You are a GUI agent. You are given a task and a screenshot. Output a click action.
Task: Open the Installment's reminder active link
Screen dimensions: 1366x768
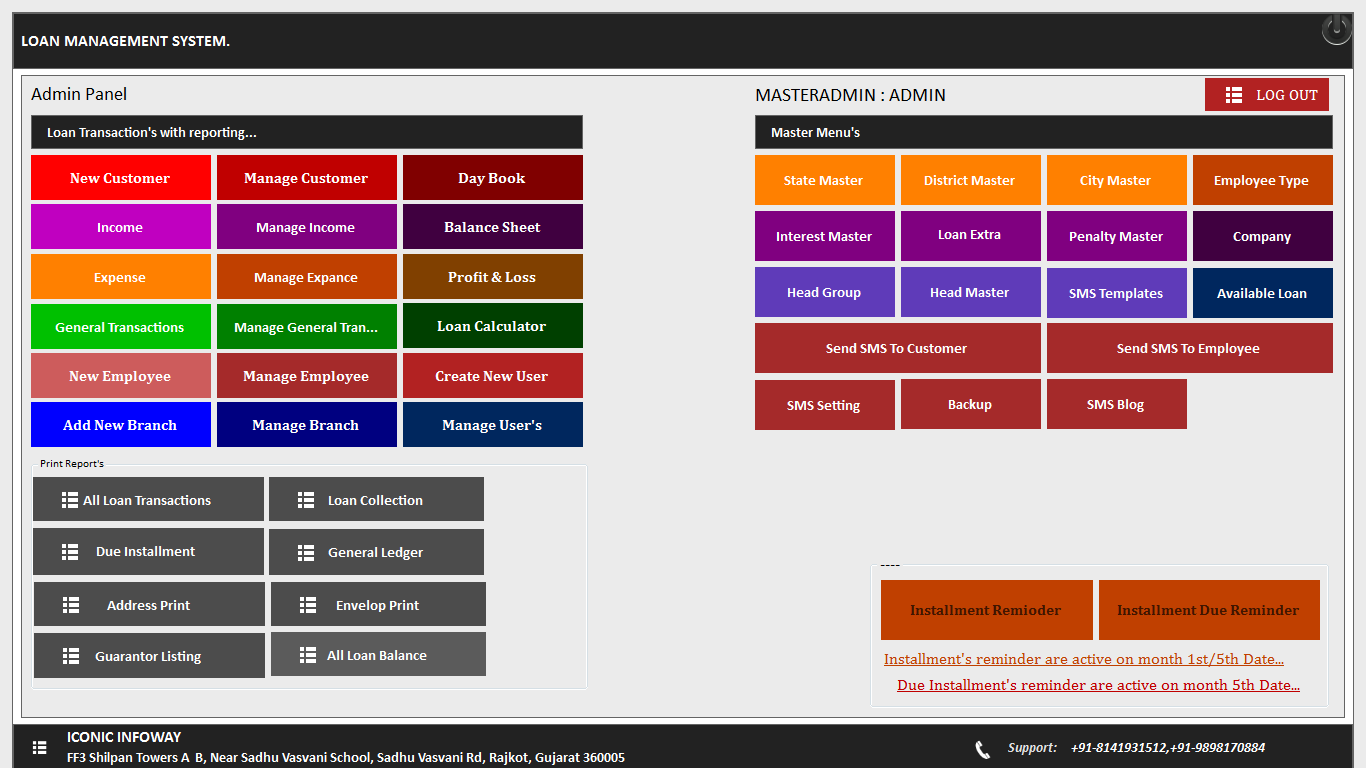[1083, 659]
